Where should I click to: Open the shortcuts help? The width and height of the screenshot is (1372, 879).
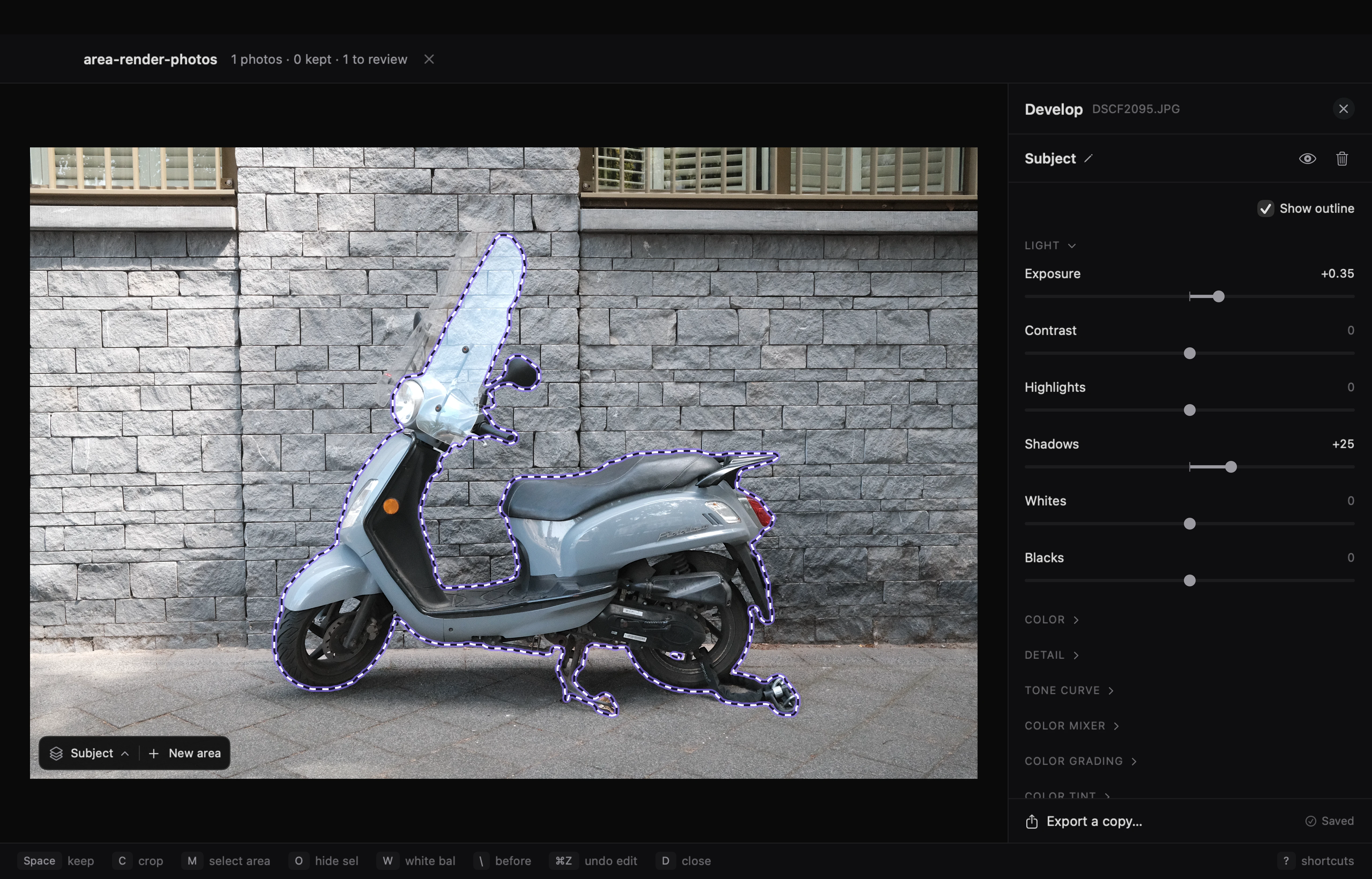coord(1315,861)
